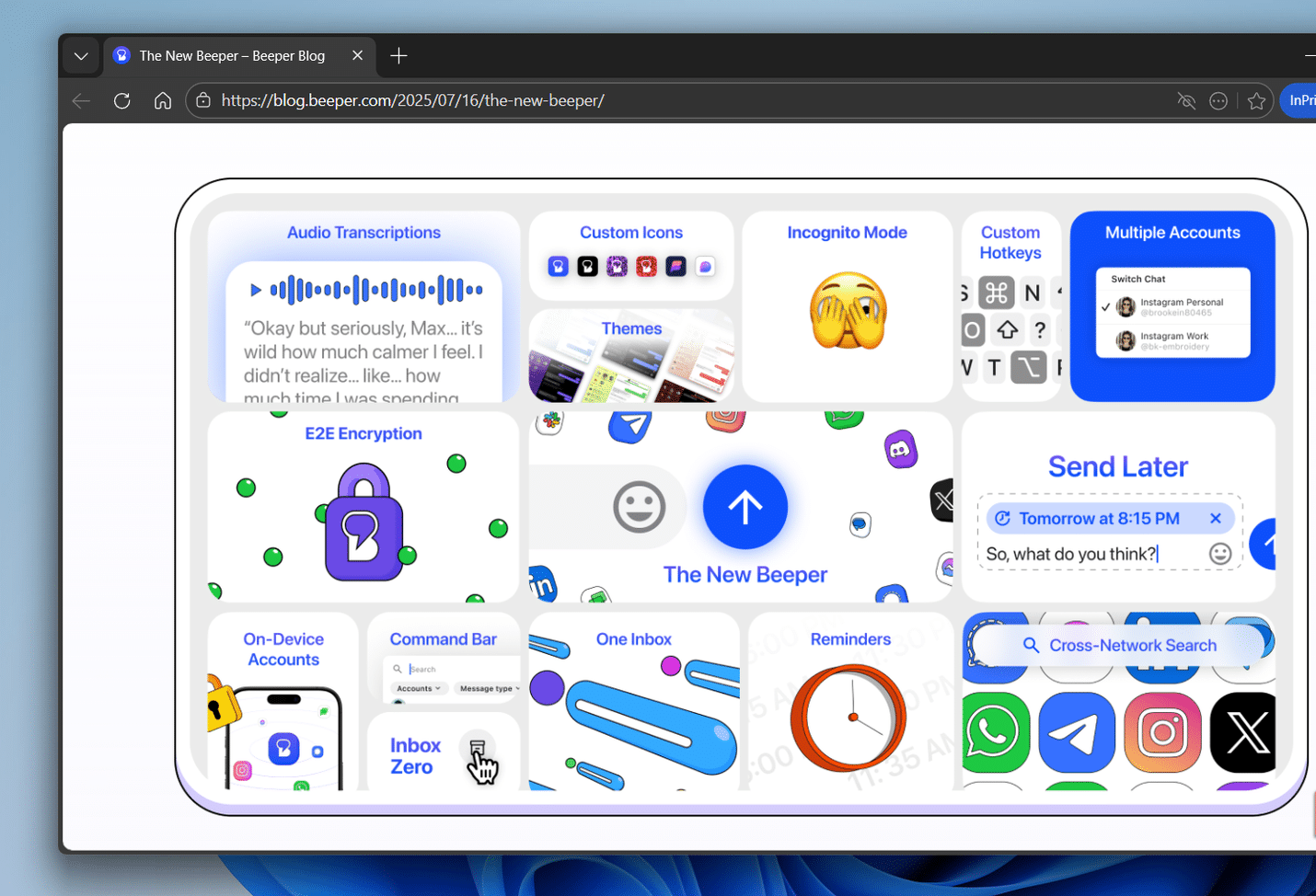Click the large WhatsApp icon below Cross-Network Search
This screenshot has height=896, width=1316.
click(x=996, y=733)
